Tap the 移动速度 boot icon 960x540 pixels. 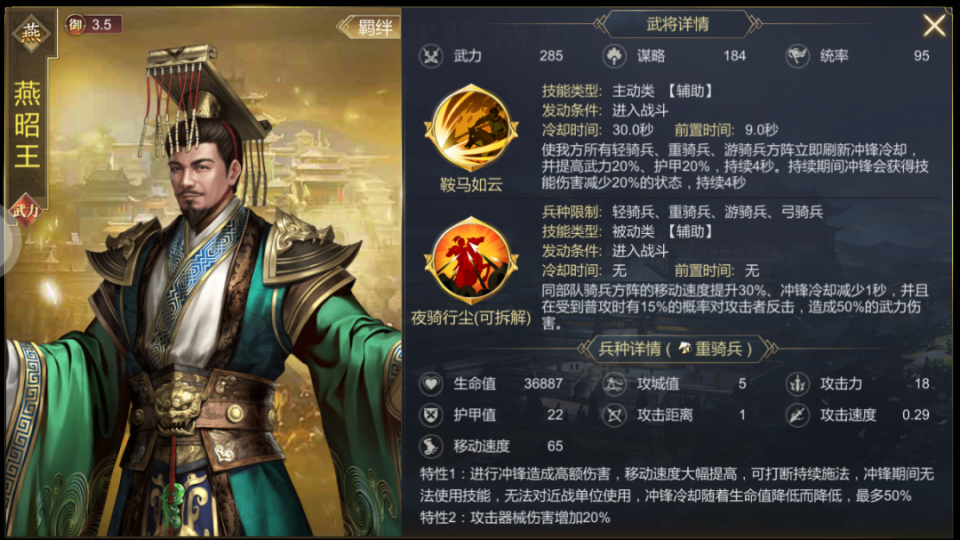[431, 446]
